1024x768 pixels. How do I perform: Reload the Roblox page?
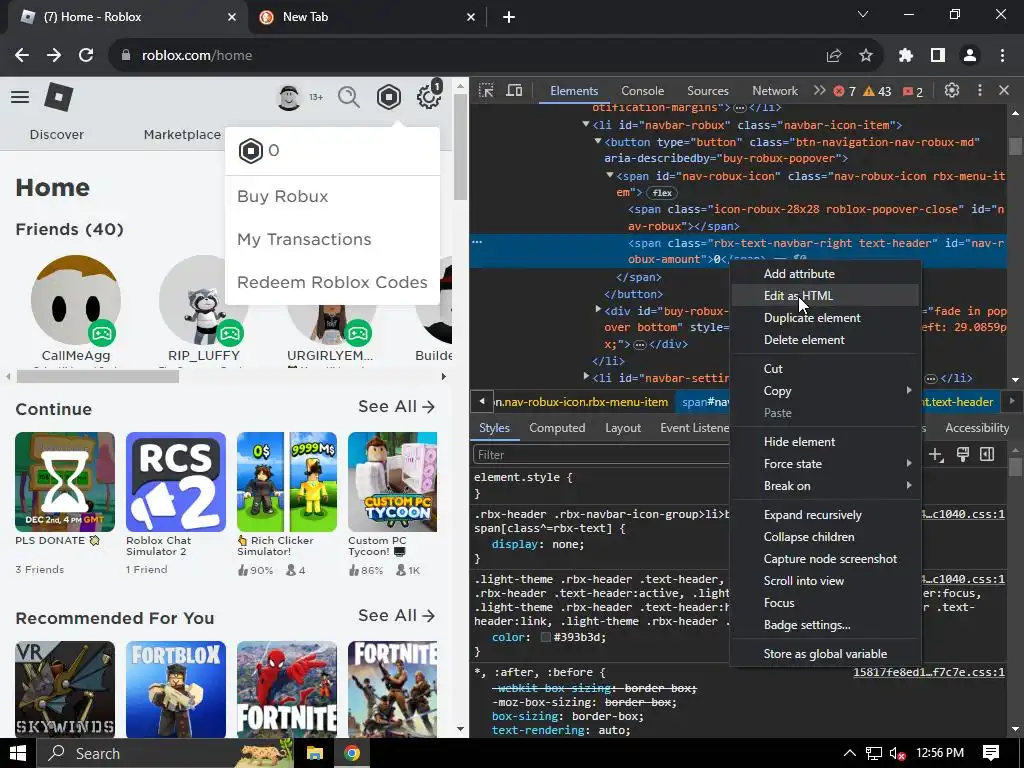coord(86,56)
